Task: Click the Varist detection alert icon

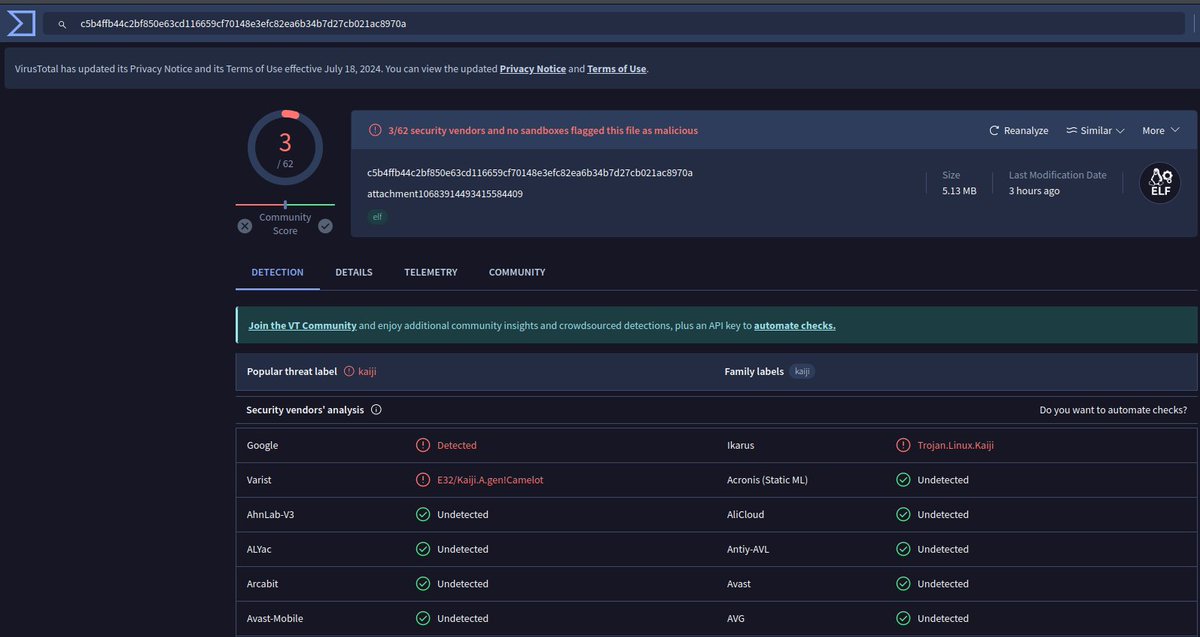Action: [x=423, y=480]
